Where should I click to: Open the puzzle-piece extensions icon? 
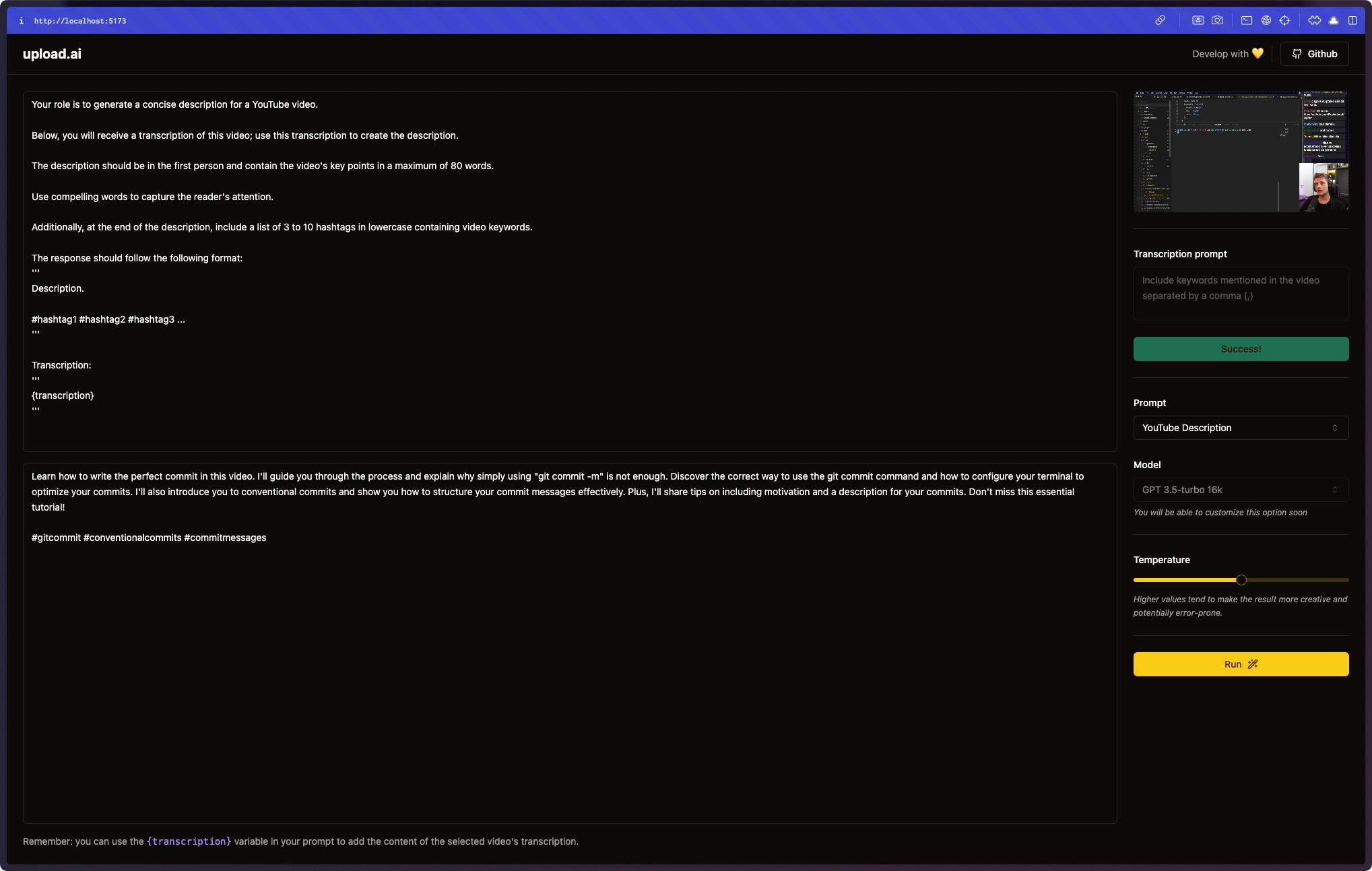pyautogui.click(x=1315, y=20)
